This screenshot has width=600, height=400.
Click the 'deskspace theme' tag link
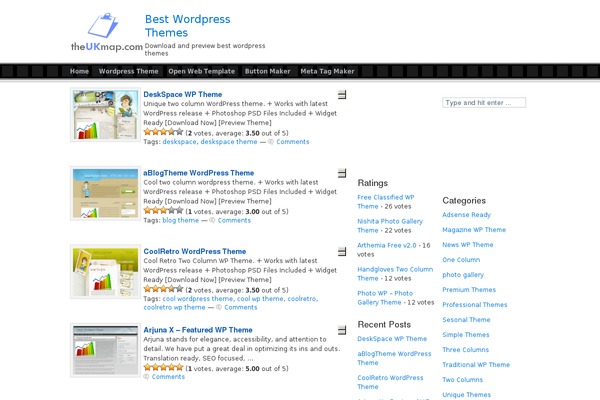point(229,142)
